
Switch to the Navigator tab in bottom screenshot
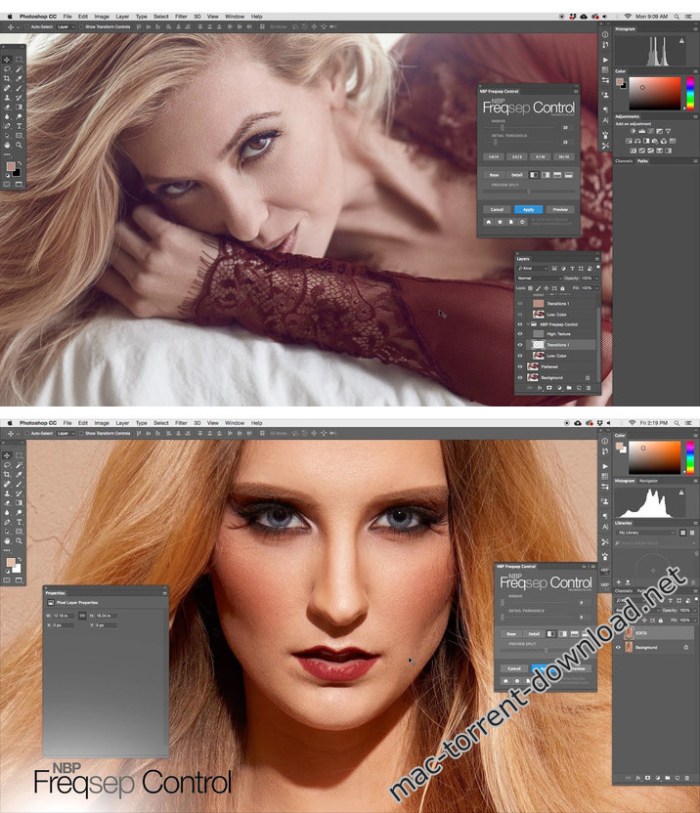[648, 481]
